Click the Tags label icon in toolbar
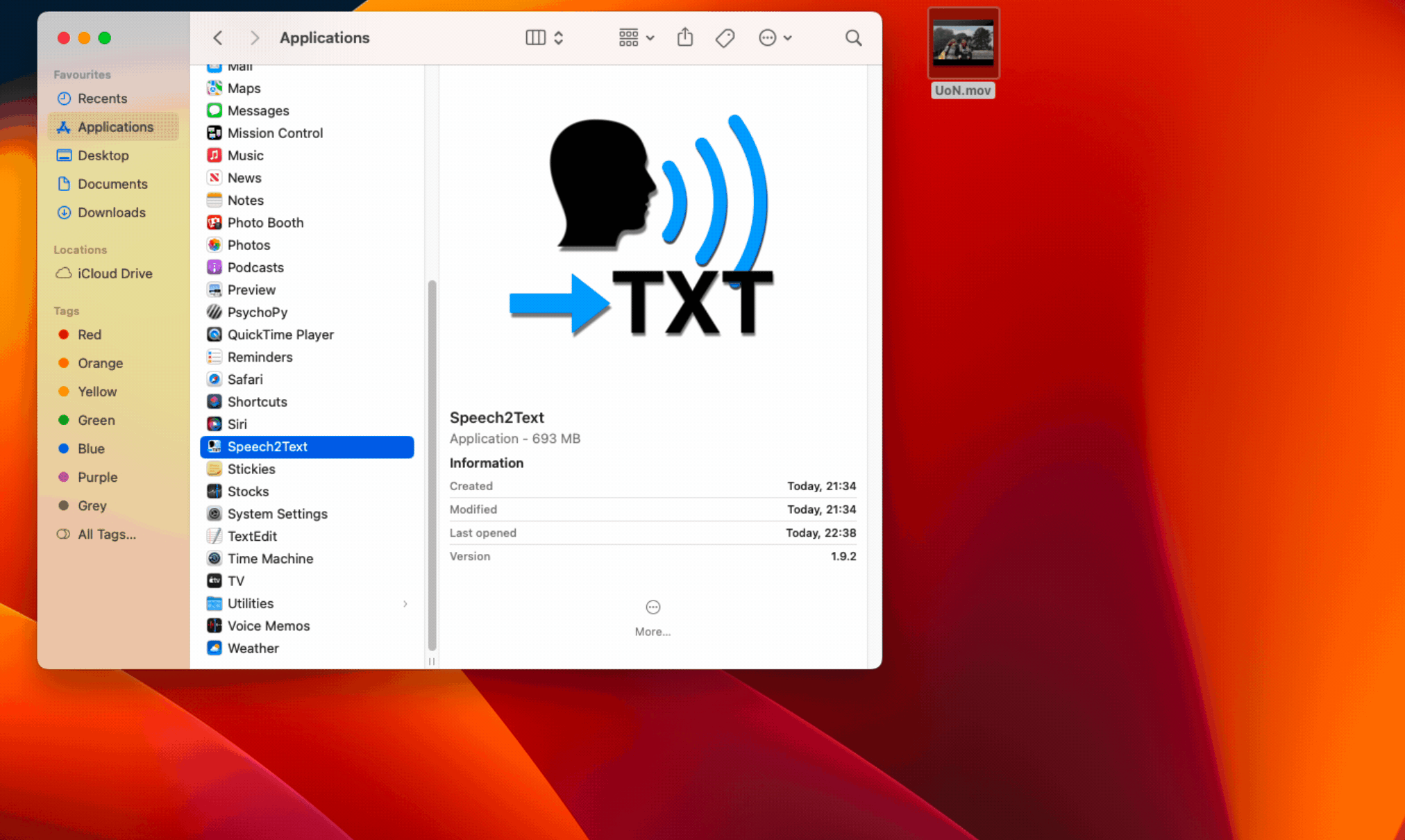 point(726,37)
